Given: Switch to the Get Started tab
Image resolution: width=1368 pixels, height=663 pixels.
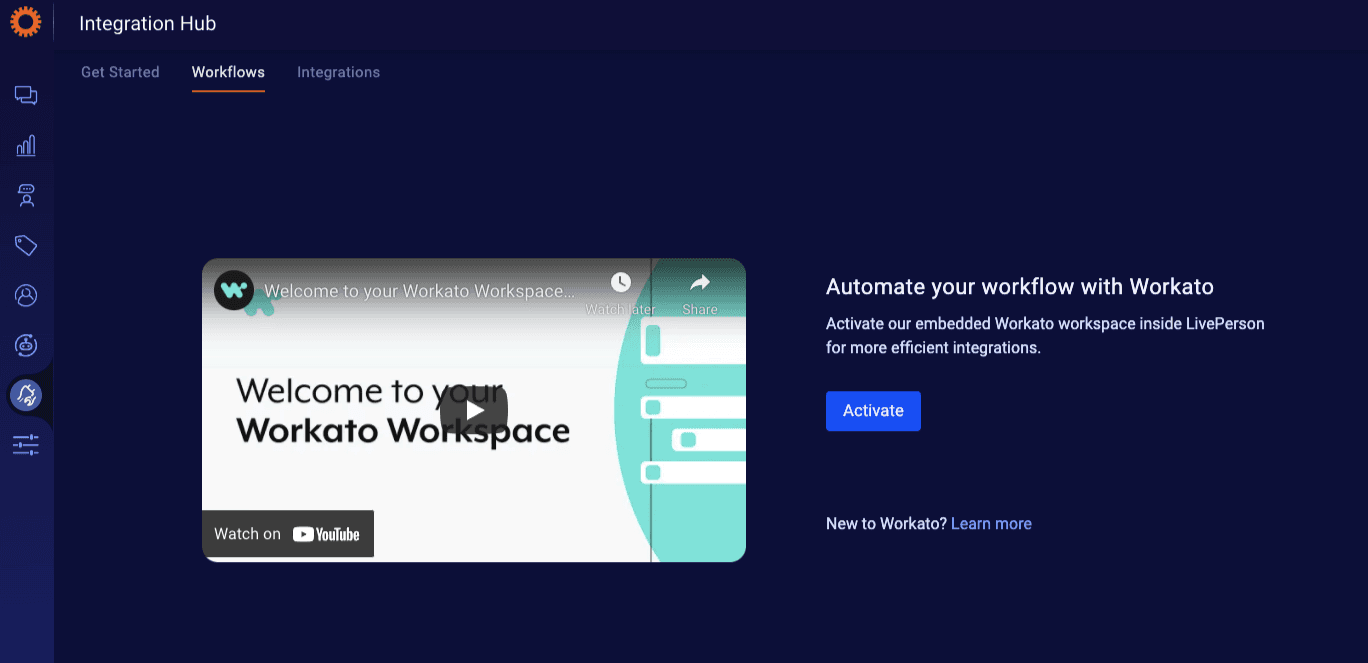Looking at the screenshot, I should point(120,72).
